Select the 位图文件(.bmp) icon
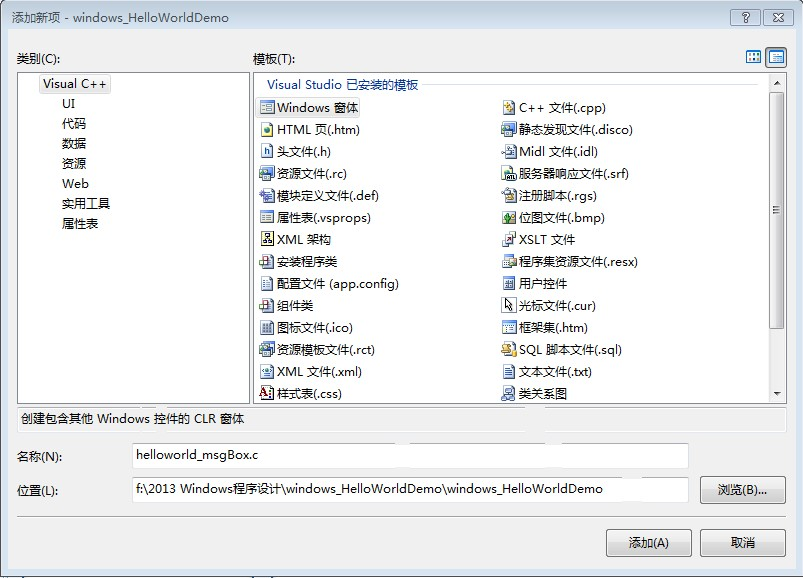The width and height of the screenshot is (803, 578). tap(509, 218)
